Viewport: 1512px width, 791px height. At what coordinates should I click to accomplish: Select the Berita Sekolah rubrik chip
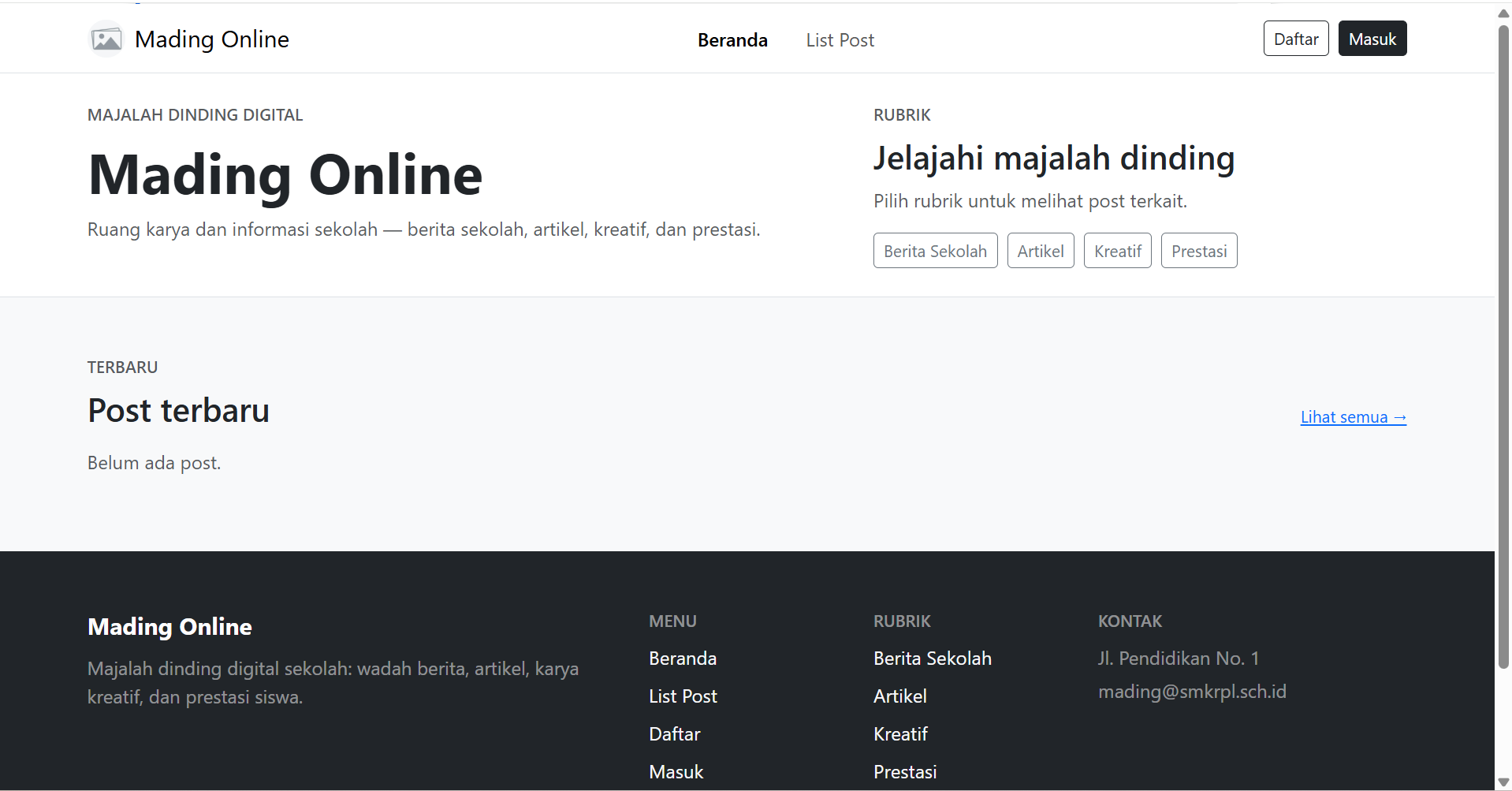[935, 251]
